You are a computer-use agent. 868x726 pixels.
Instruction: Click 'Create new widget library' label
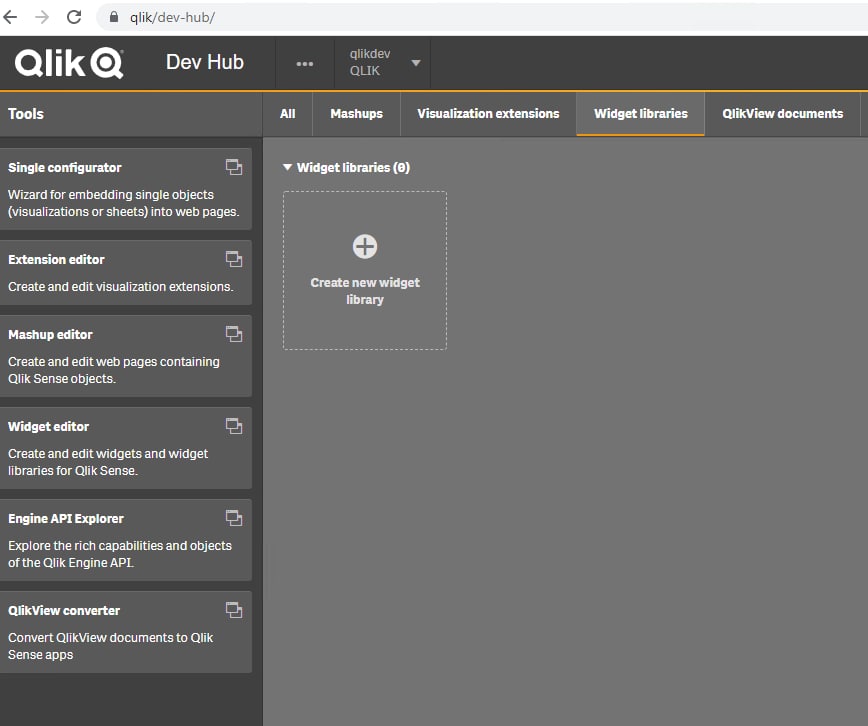coord(365,291)
